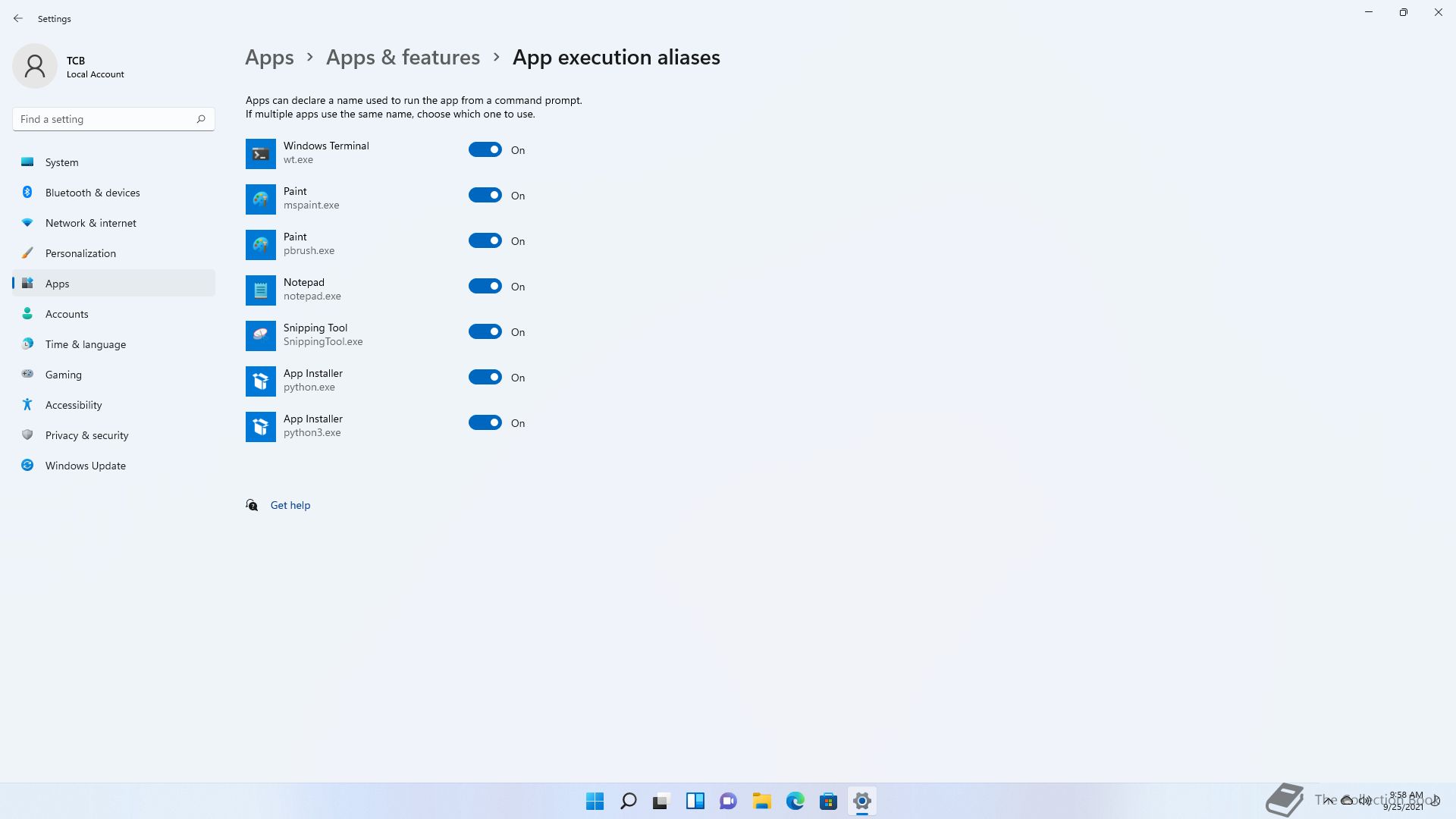Click the Windows Start button
1456x819 pixels.
pos(595,801)
